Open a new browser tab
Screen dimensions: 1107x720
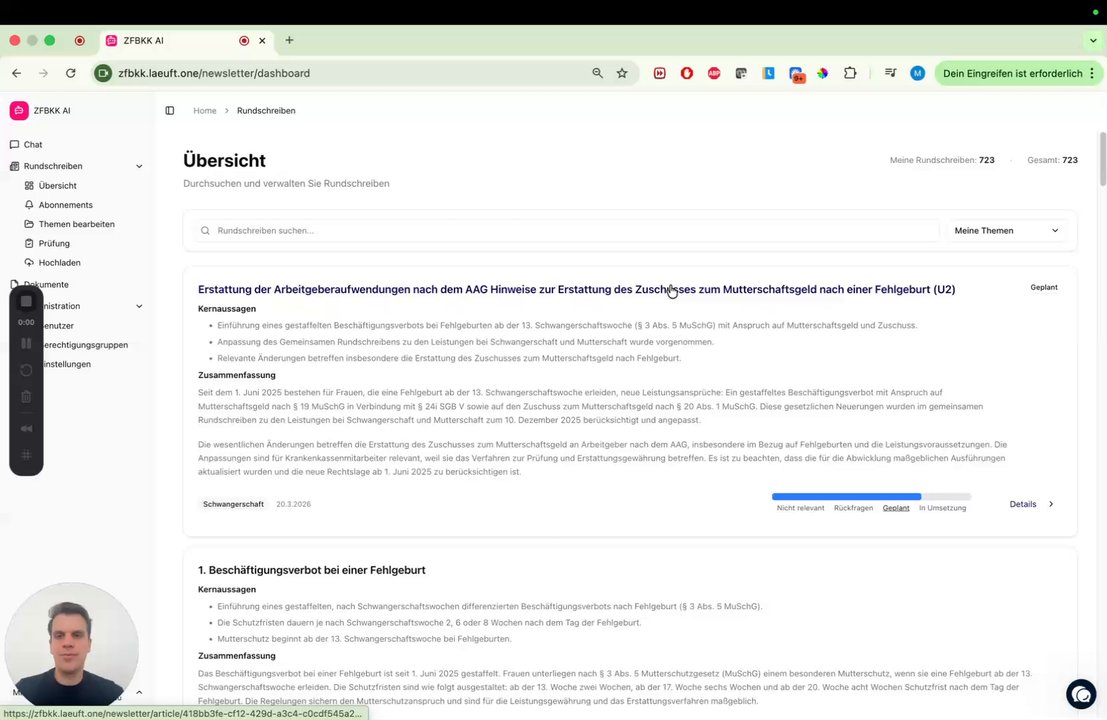pos(289,40)
